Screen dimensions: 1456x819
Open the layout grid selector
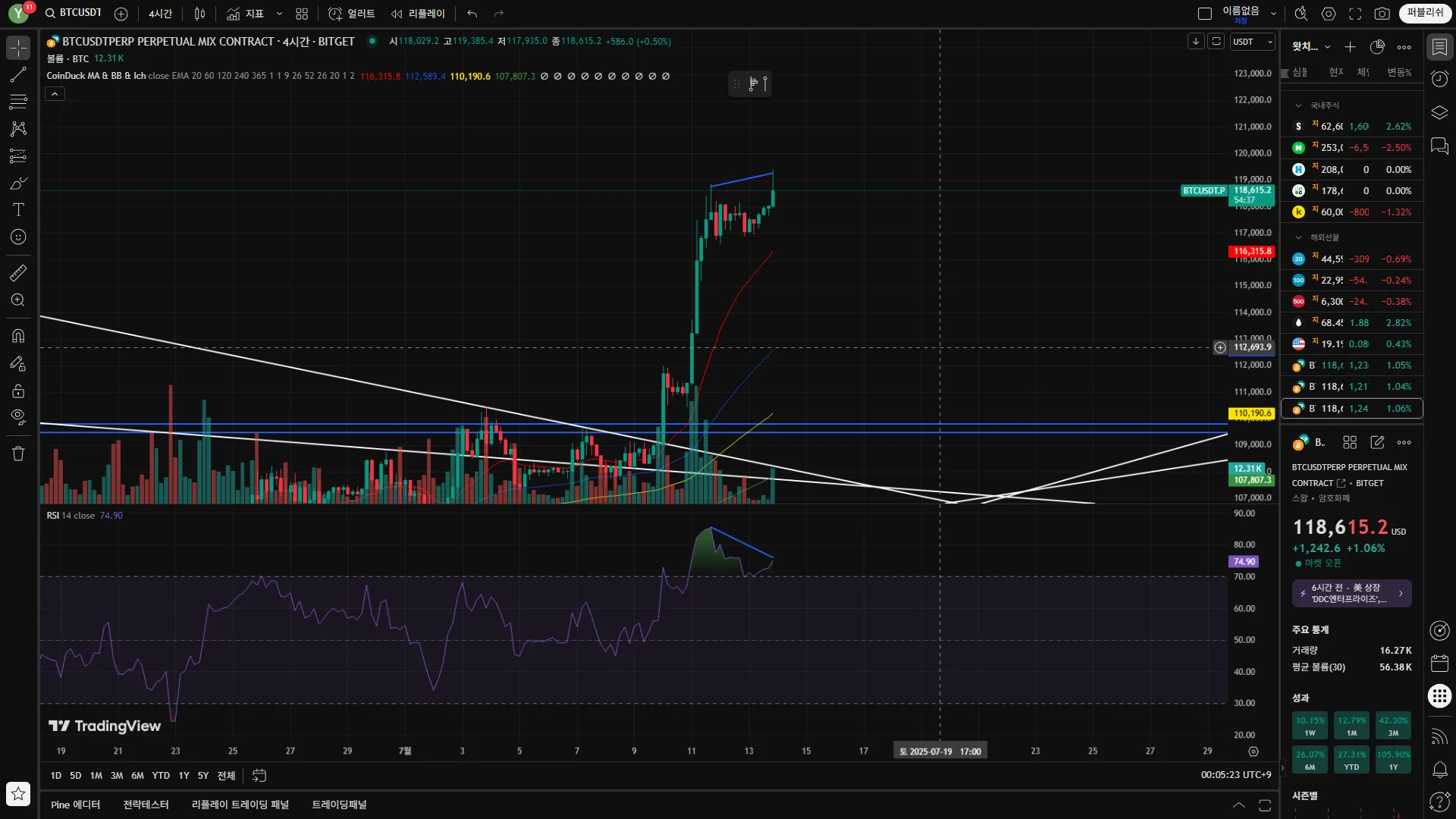302,14
